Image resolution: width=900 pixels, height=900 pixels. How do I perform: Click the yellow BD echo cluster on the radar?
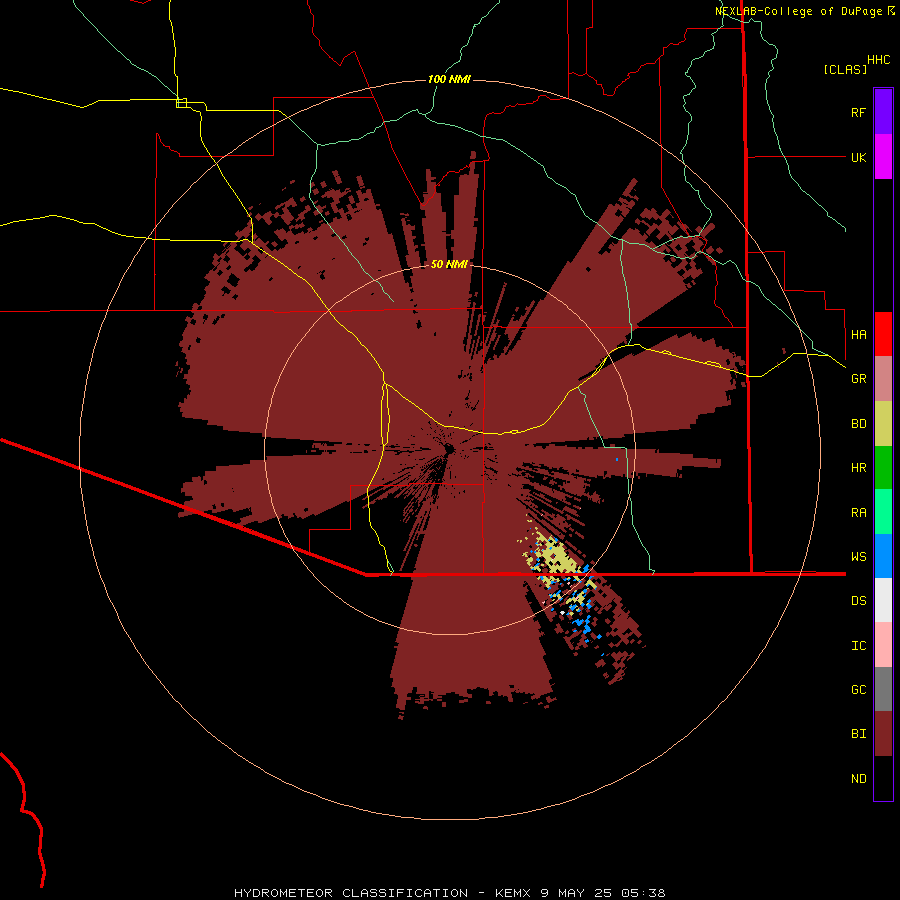tap(558, 558)
